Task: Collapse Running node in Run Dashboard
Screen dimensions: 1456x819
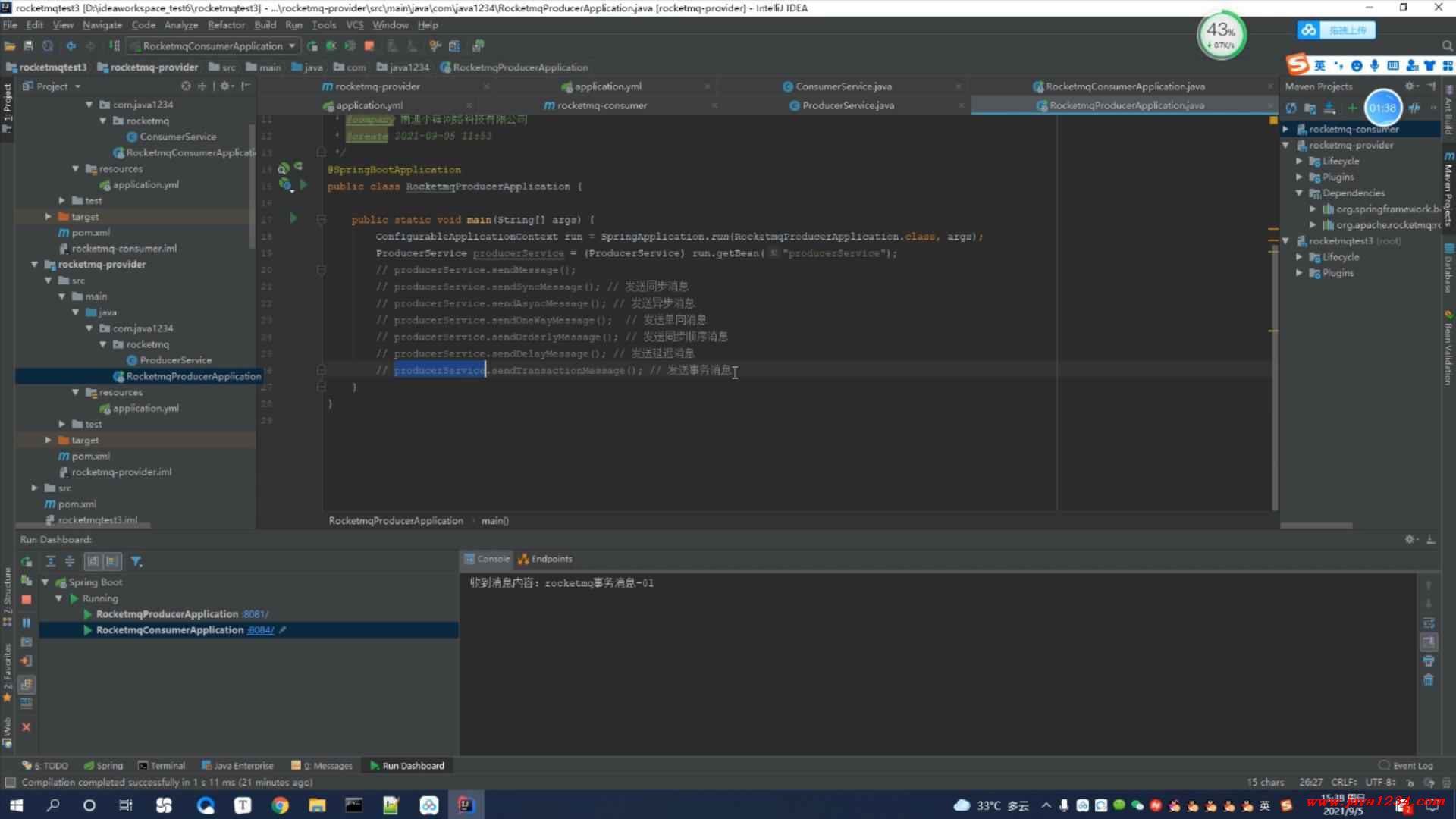Action: (58, 598)
